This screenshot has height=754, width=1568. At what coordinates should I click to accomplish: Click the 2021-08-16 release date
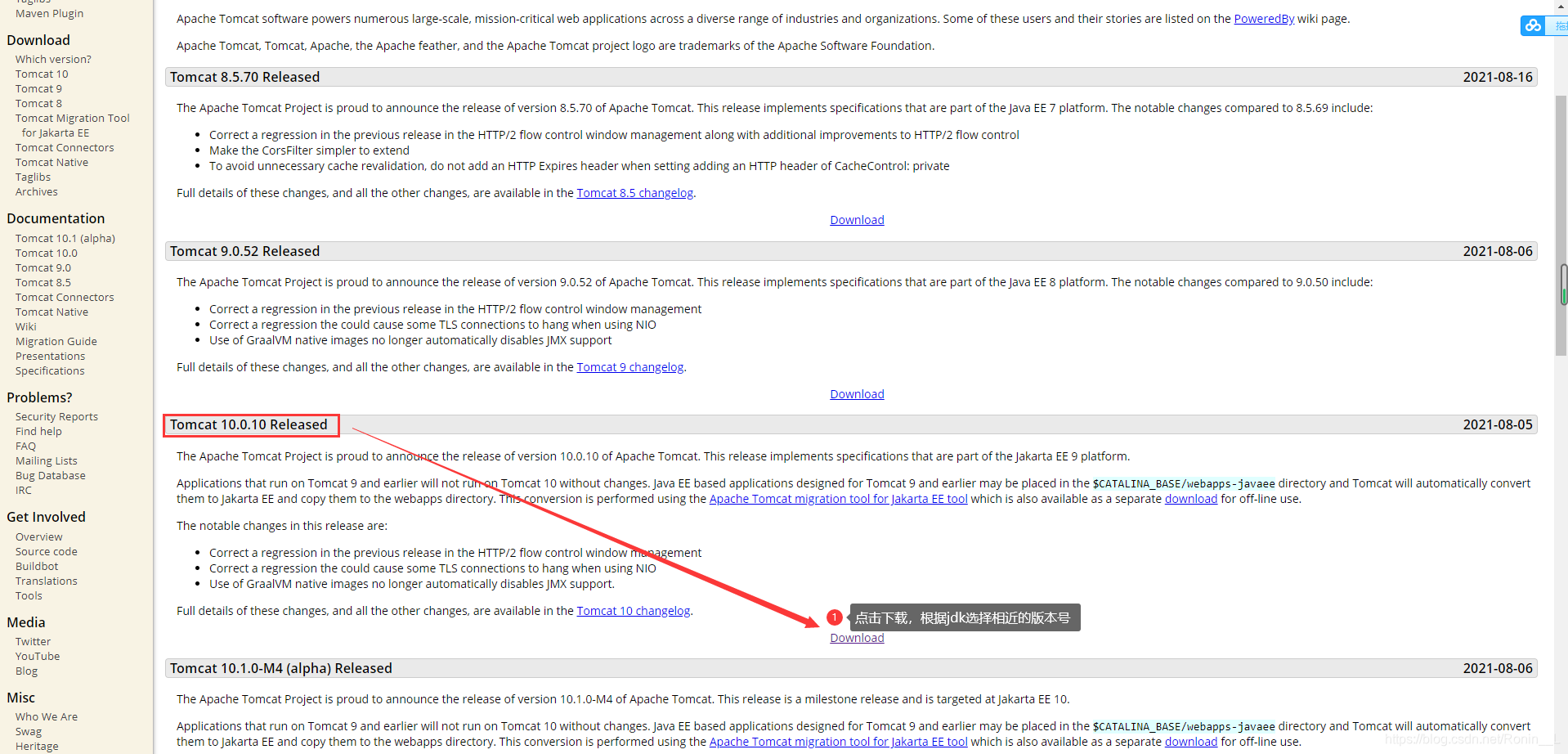coord(1498,77)
